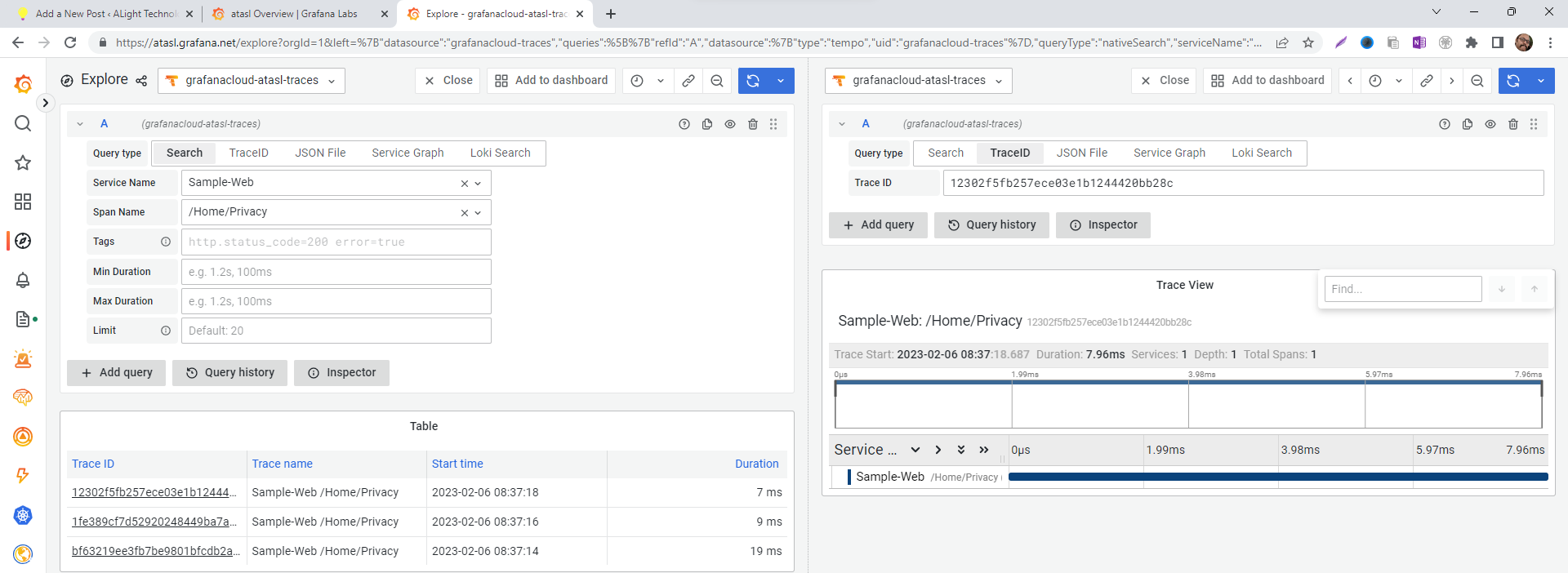Open left run query interval dropdown
The width and height of the screenshot is (1568, 573).
[x=781, y=81]
